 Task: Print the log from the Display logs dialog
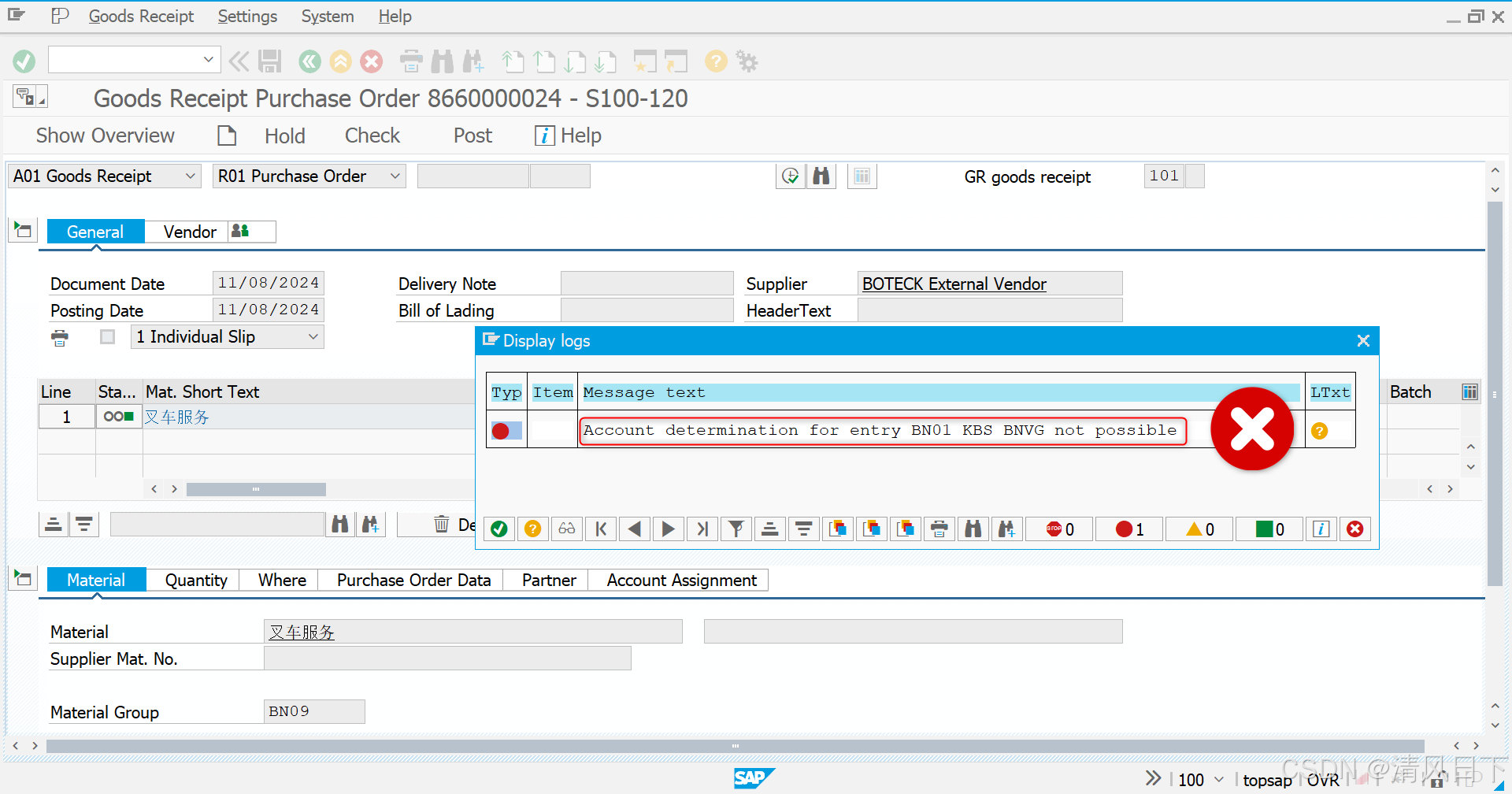click(939, 529)
